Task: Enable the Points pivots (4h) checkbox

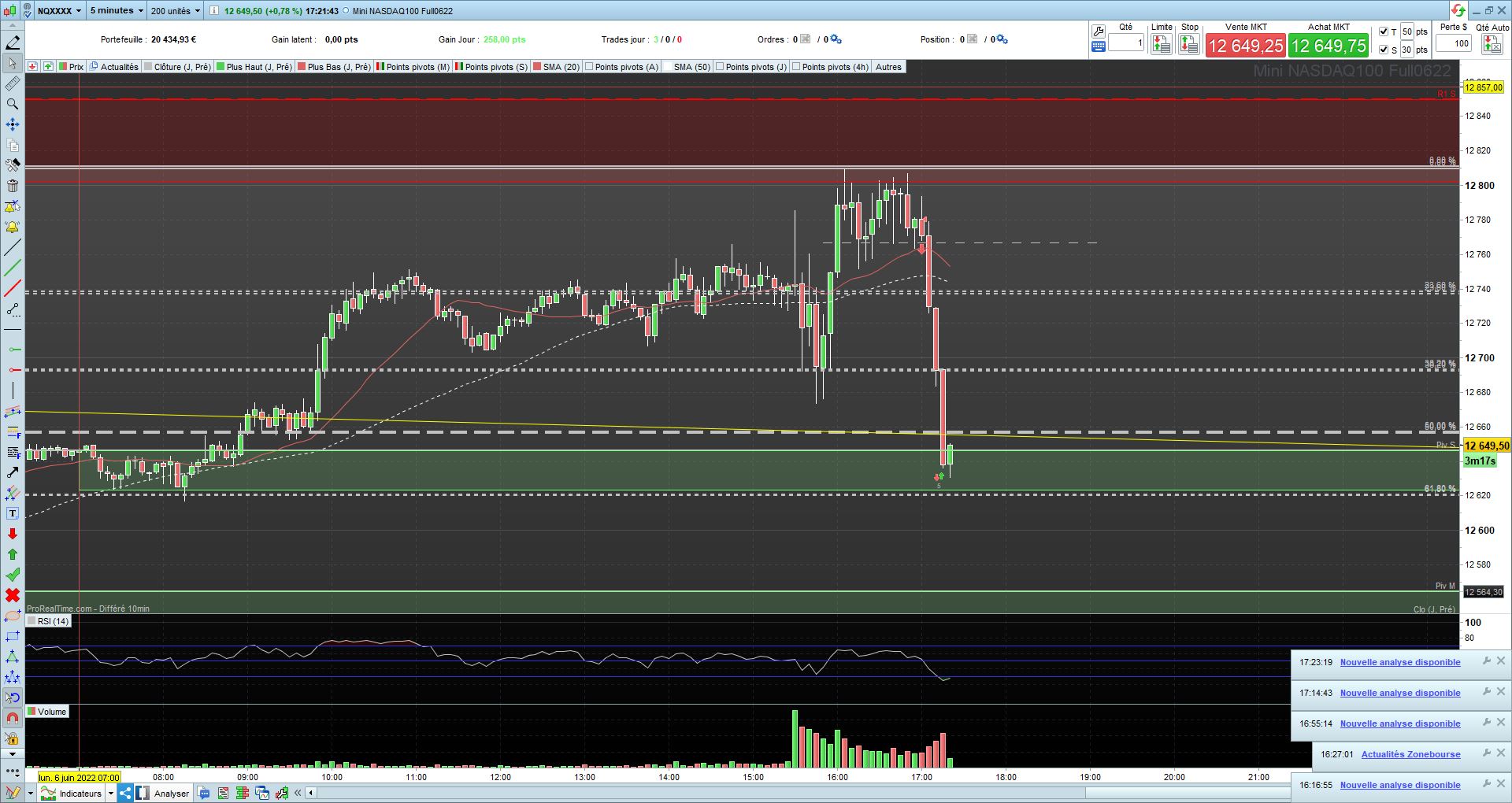Action: [x=796, y=67]
